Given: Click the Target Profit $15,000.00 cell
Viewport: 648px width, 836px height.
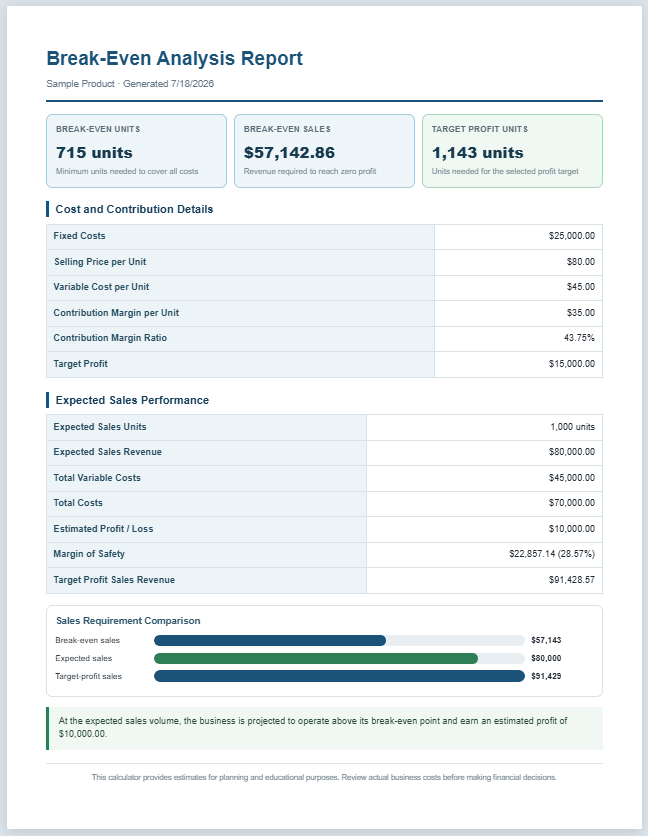Looking at the screenshot, I should 518,364.
